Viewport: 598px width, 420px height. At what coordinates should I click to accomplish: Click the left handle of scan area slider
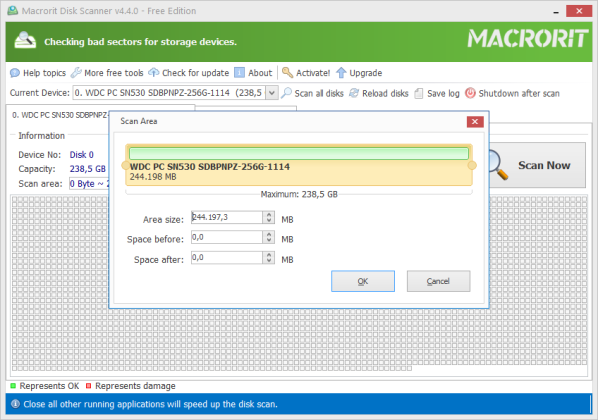(125, 166)
